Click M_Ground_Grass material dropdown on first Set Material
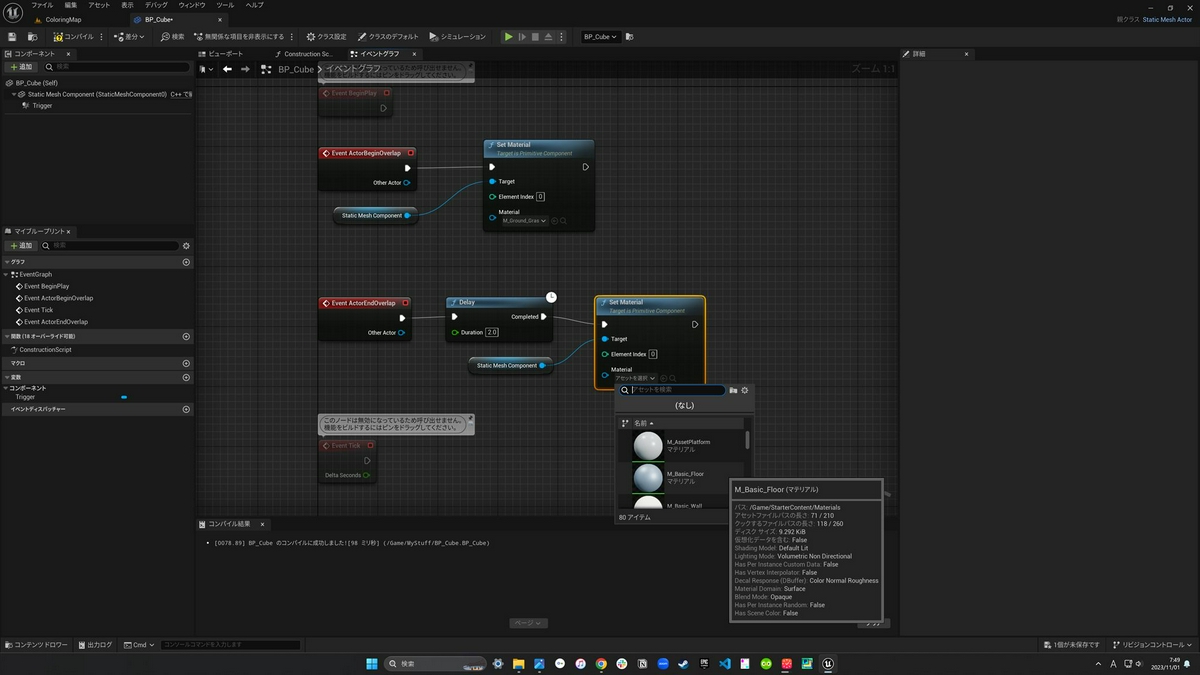 (524, 220)
